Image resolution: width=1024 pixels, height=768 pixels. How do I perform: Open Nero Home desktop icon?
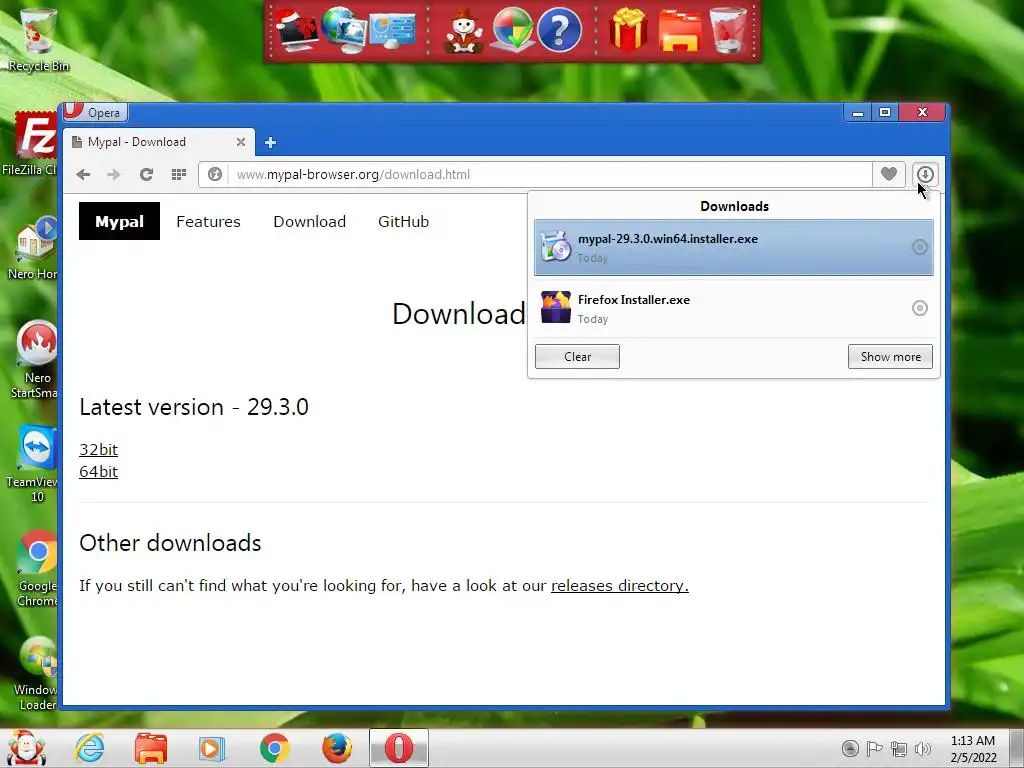click(31, 248)
